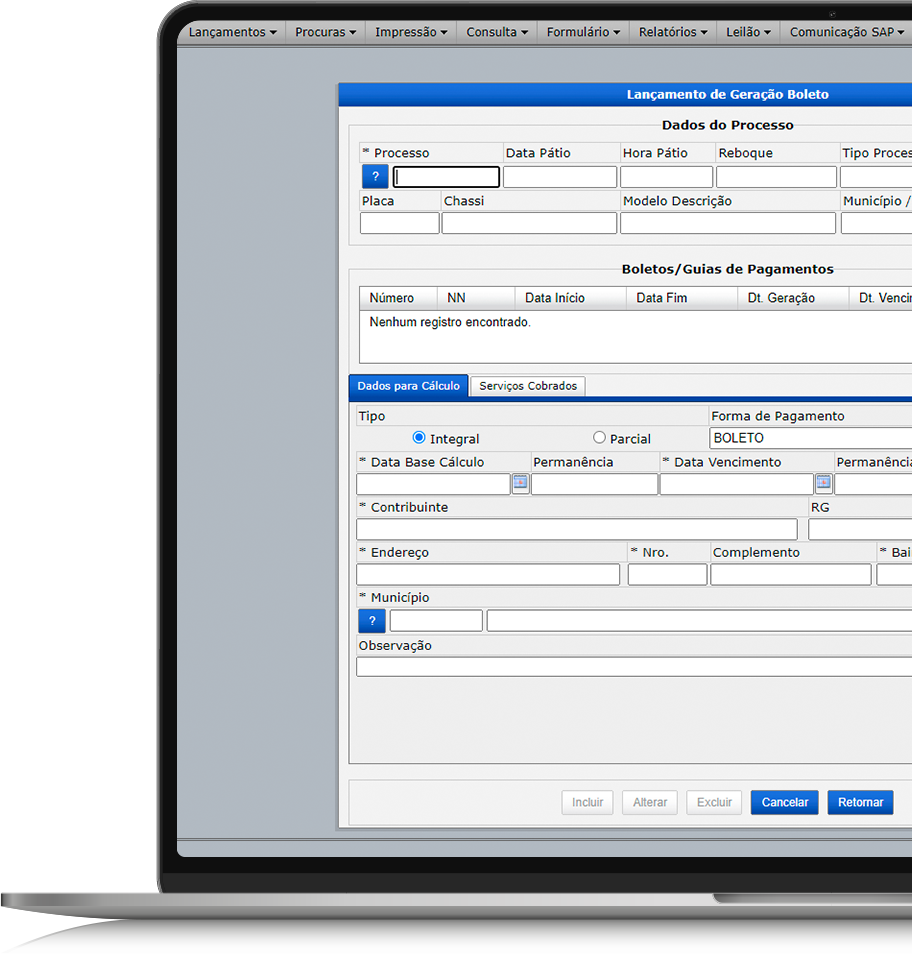Open the Formulário menu

(583, 32)
